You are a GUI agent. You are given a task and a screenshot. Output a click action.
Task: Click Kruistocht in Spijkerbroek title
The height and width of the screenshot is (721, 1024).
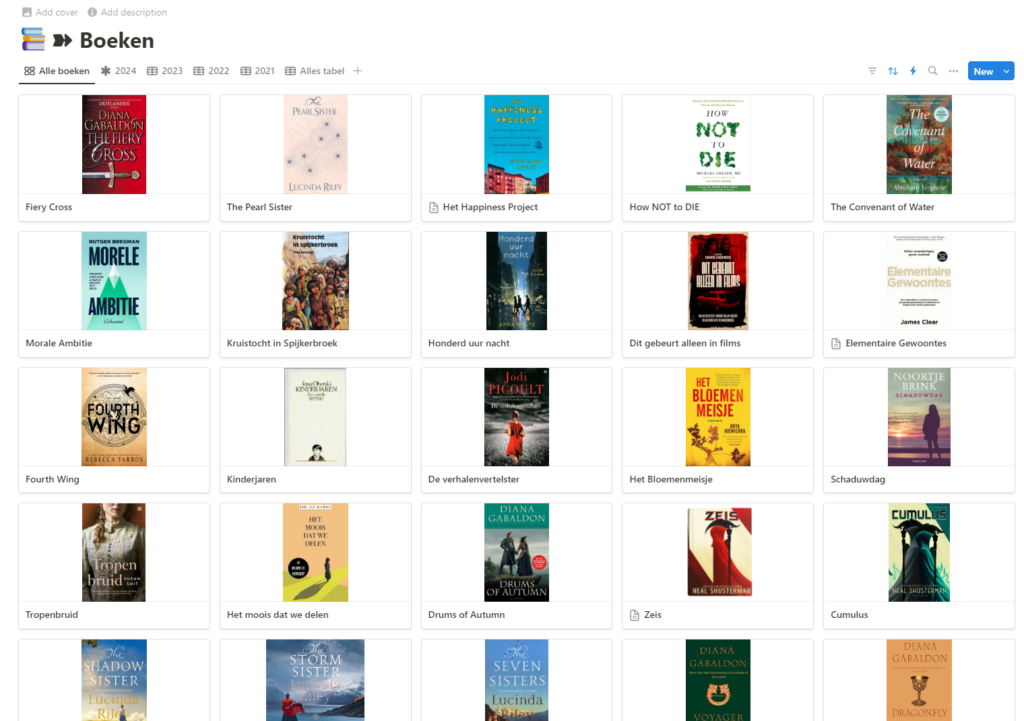[x=282, y=344]
